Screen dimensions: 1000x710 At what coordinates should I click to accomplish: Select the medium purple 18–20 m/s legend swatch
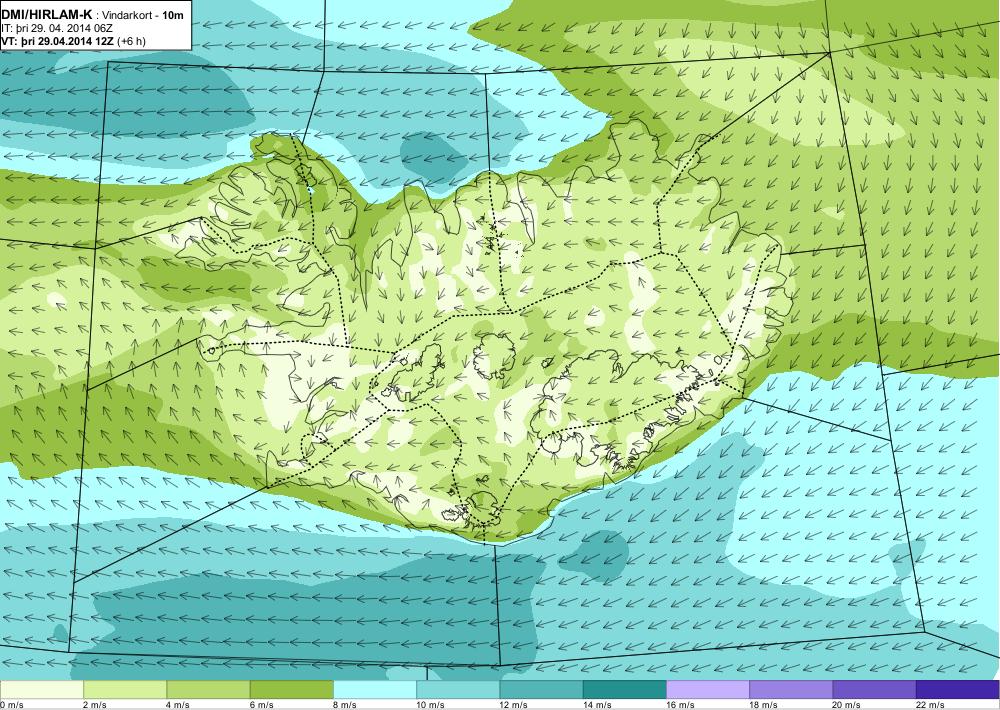791,690
